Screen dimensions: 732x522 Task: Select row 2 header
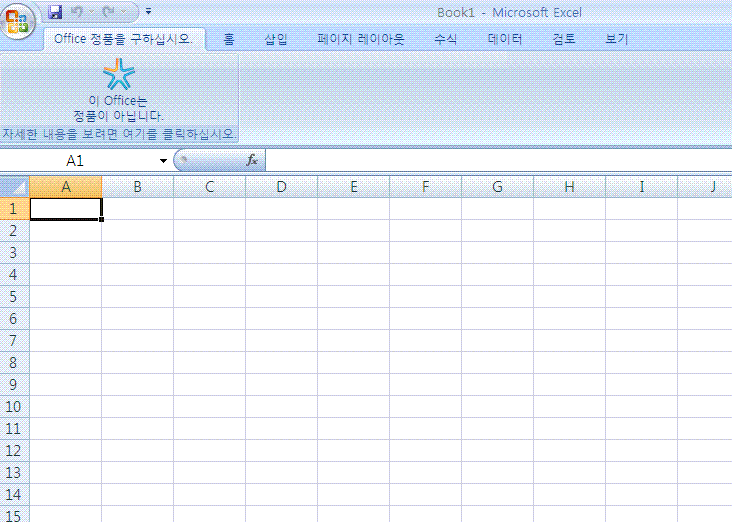point(14,231)
